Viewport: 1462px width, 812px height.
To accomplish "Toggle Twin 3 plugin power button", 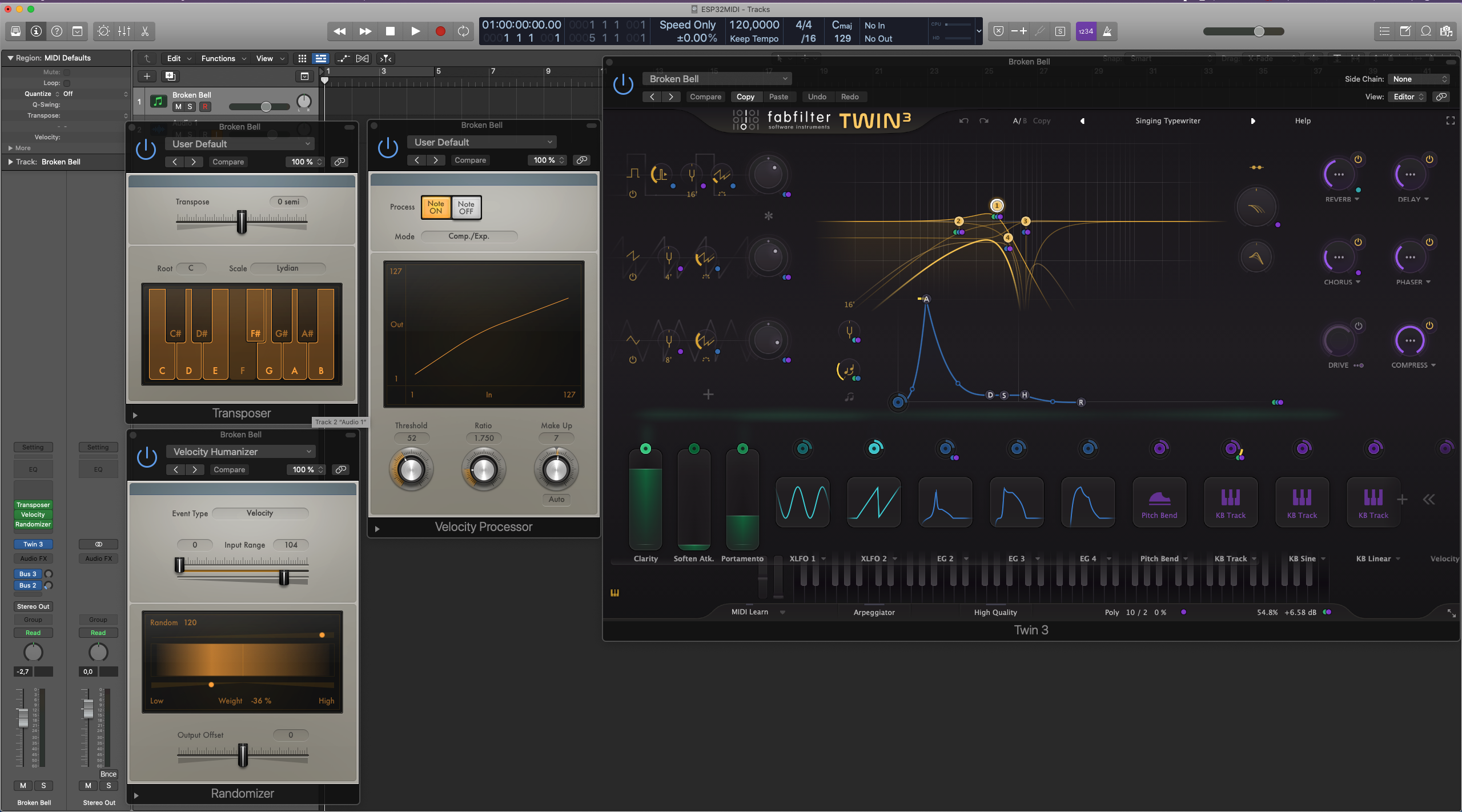I will pyautogui.click(x=623, y=85).
